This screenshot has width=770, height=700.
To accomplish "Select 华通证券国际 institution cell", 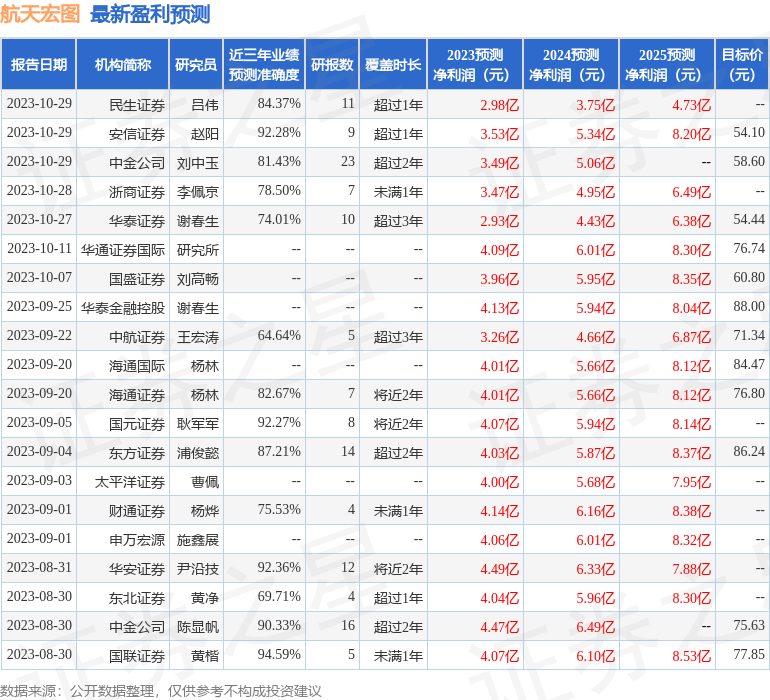I will pyautogui.click(x=123, y=250).
